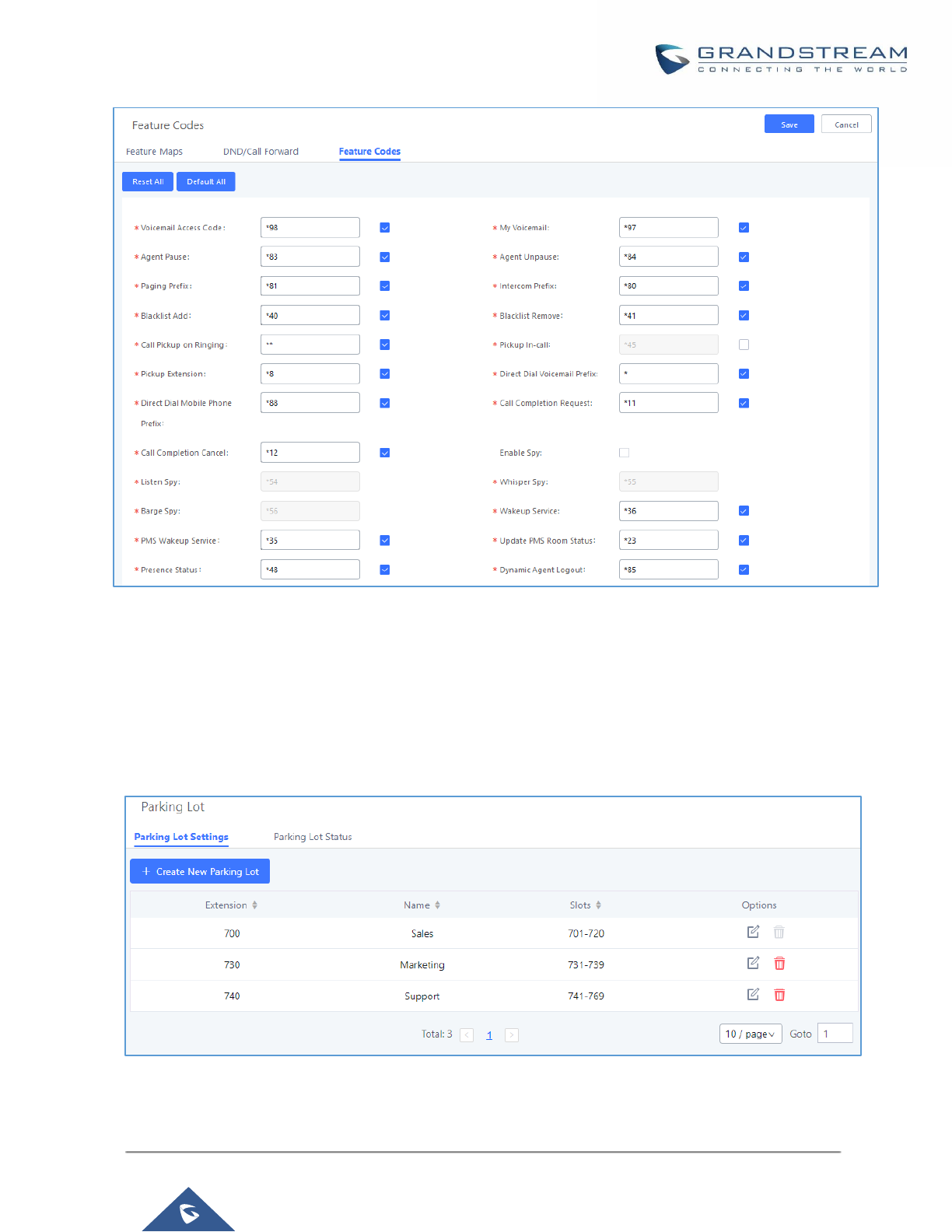Image resolution: width=952 pixels, height=1232 pixels.
Task: Uncheck the Paging Prefix checkbox
Action: coord(385,286)
